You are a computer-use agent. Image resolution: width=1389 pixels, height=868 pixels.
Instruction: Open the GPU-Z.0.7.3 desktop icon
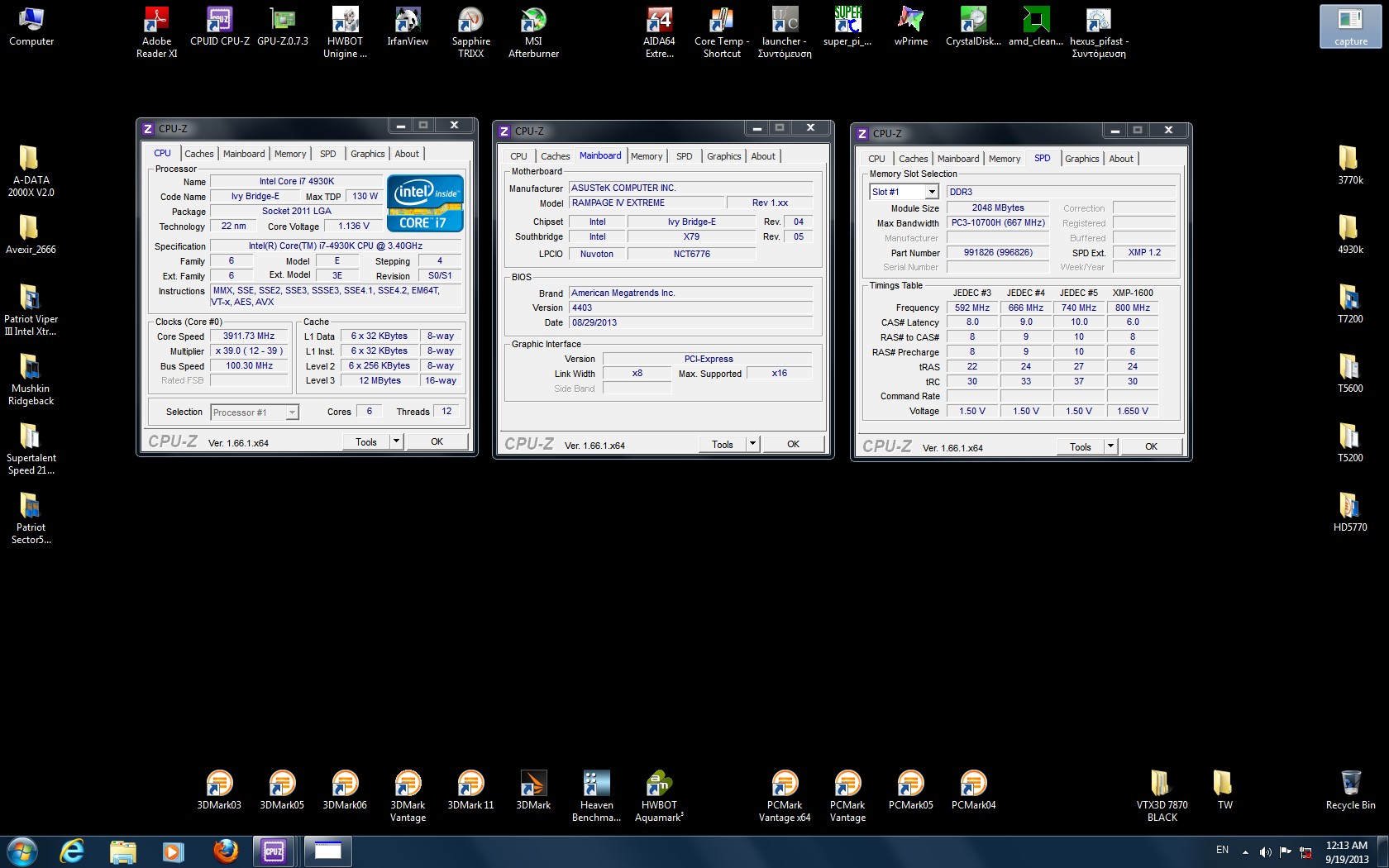pyautogui.click(x=282, y=26)
